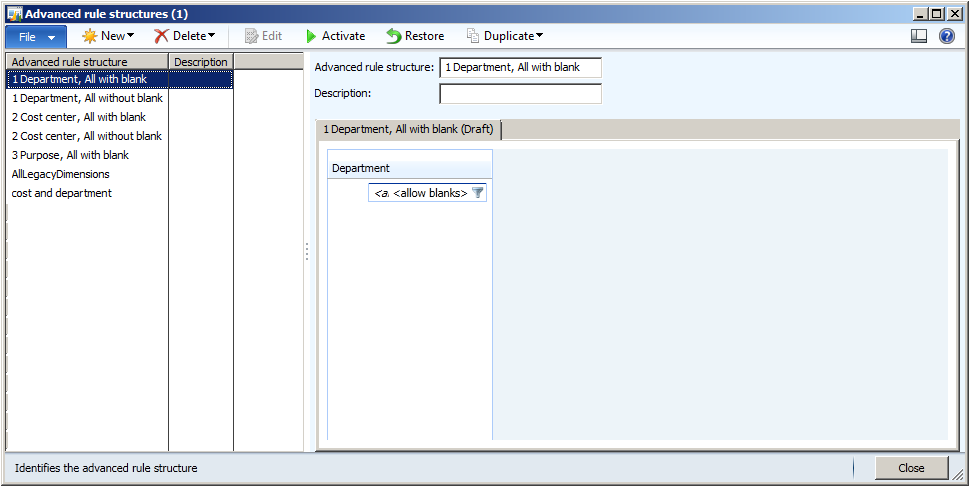
Task: Open the File menu
Action: [36, 37]
